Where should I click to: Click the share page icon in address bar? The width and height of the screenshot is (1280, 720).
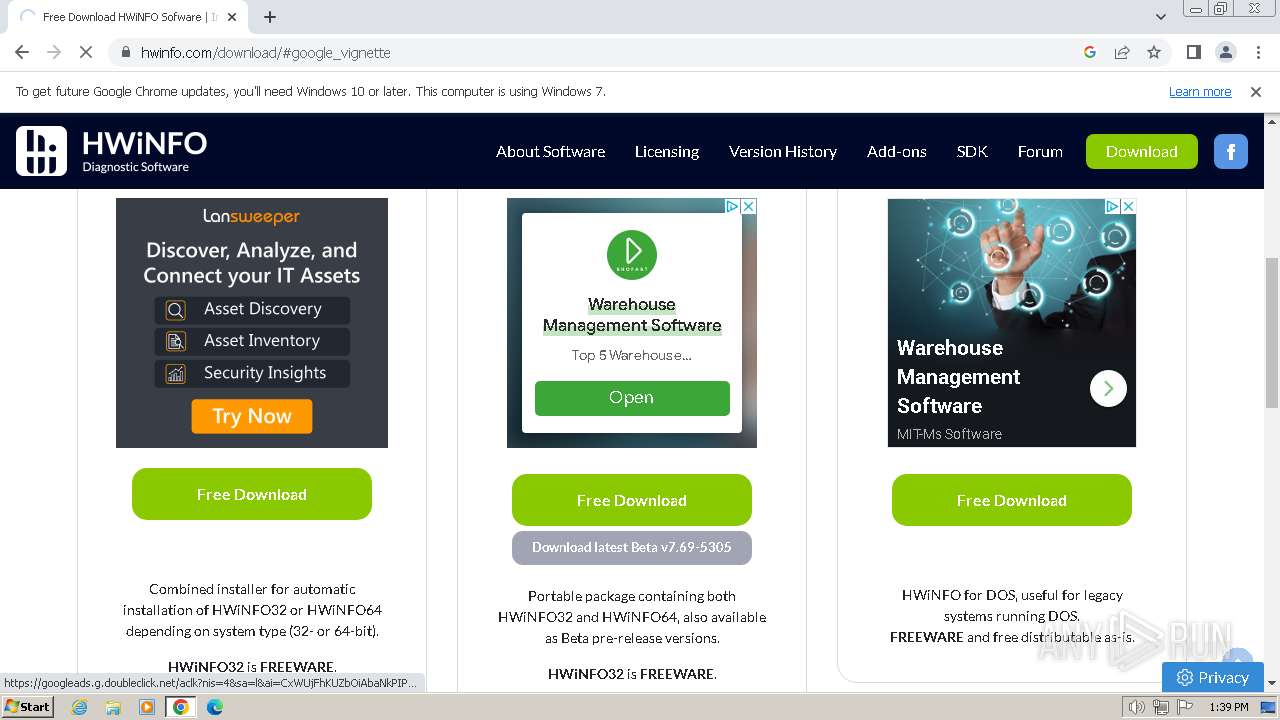(1122, 52)
